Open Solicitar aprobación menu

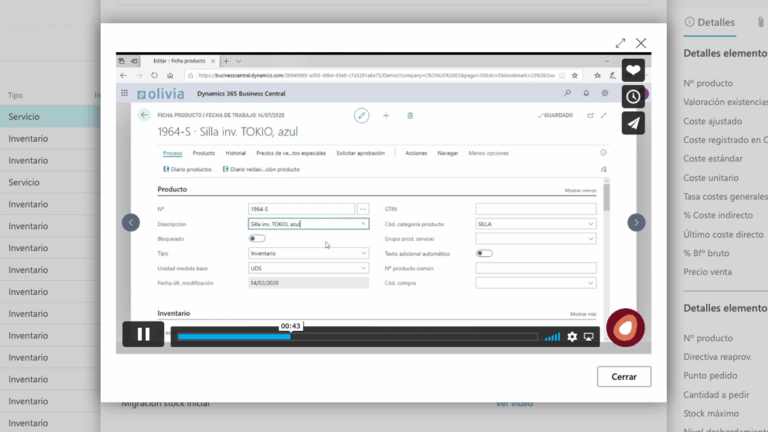360,153
